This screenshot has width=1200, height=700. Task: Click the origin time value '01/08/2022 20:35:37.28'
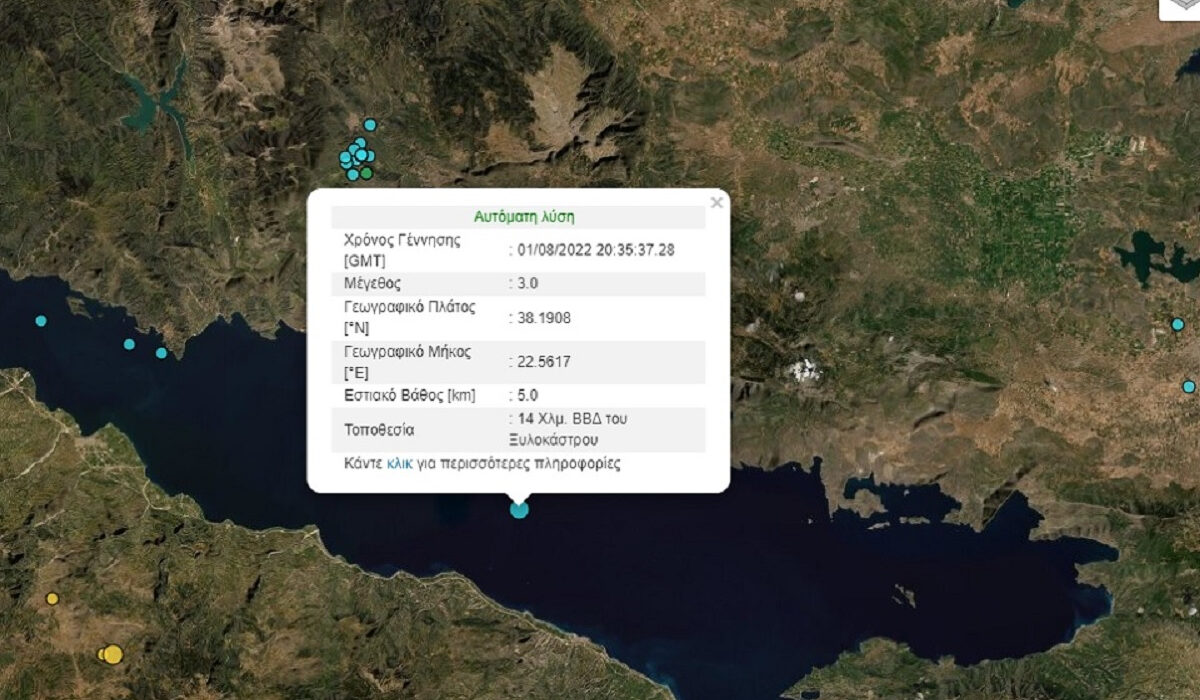pyautogui.click(x=596, y=250)
